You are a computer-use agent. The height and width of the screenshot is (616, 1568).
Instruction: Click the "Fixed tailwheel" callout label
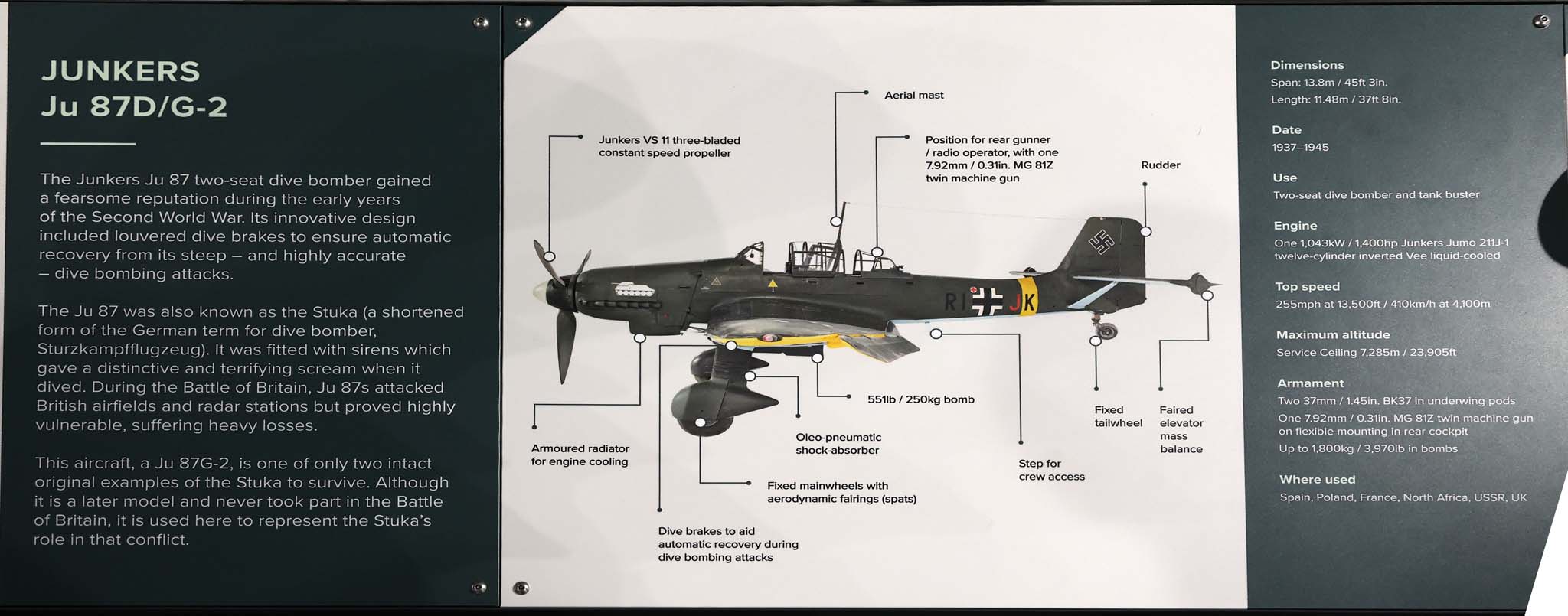(1118, 416)
